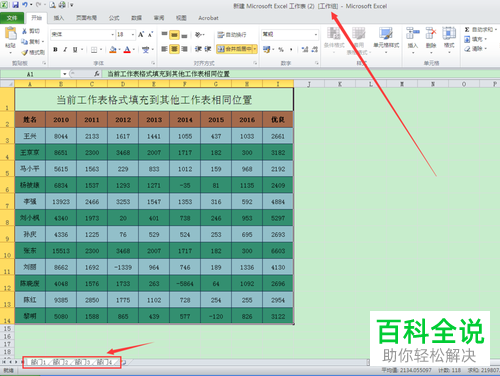Open the fill color dropdown arrow

(x=119, y=50)
